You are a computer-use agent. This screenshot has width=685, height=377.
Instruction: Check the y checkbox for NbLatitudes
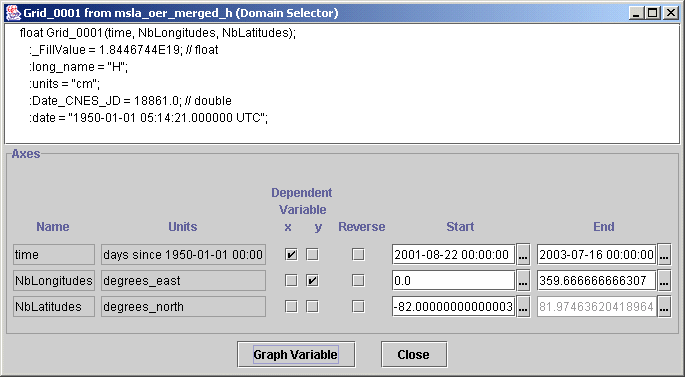pyautogui.click(x=312, y=307)
